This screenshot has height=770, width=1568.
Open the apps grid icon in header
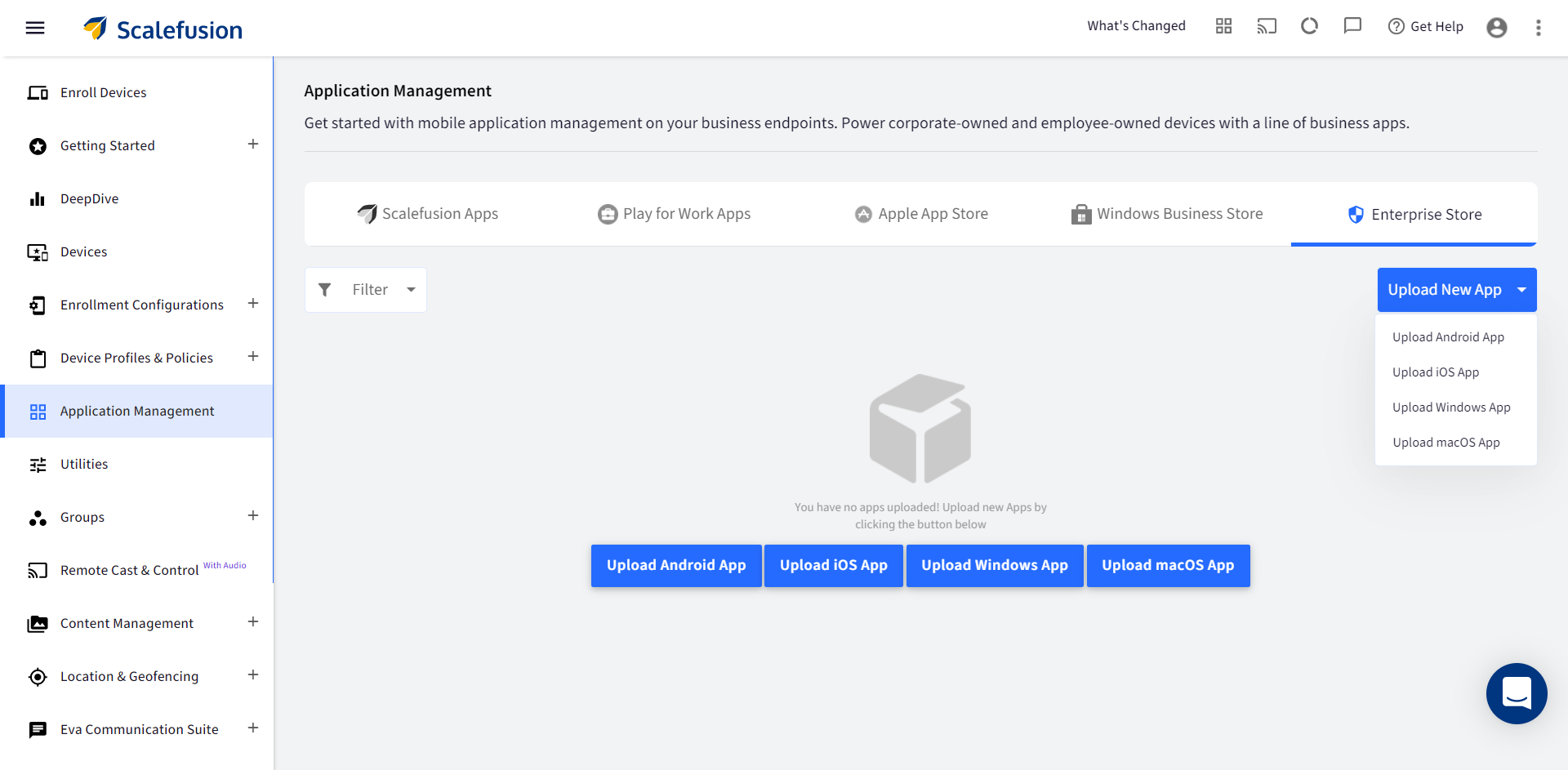pos(1223,26)
